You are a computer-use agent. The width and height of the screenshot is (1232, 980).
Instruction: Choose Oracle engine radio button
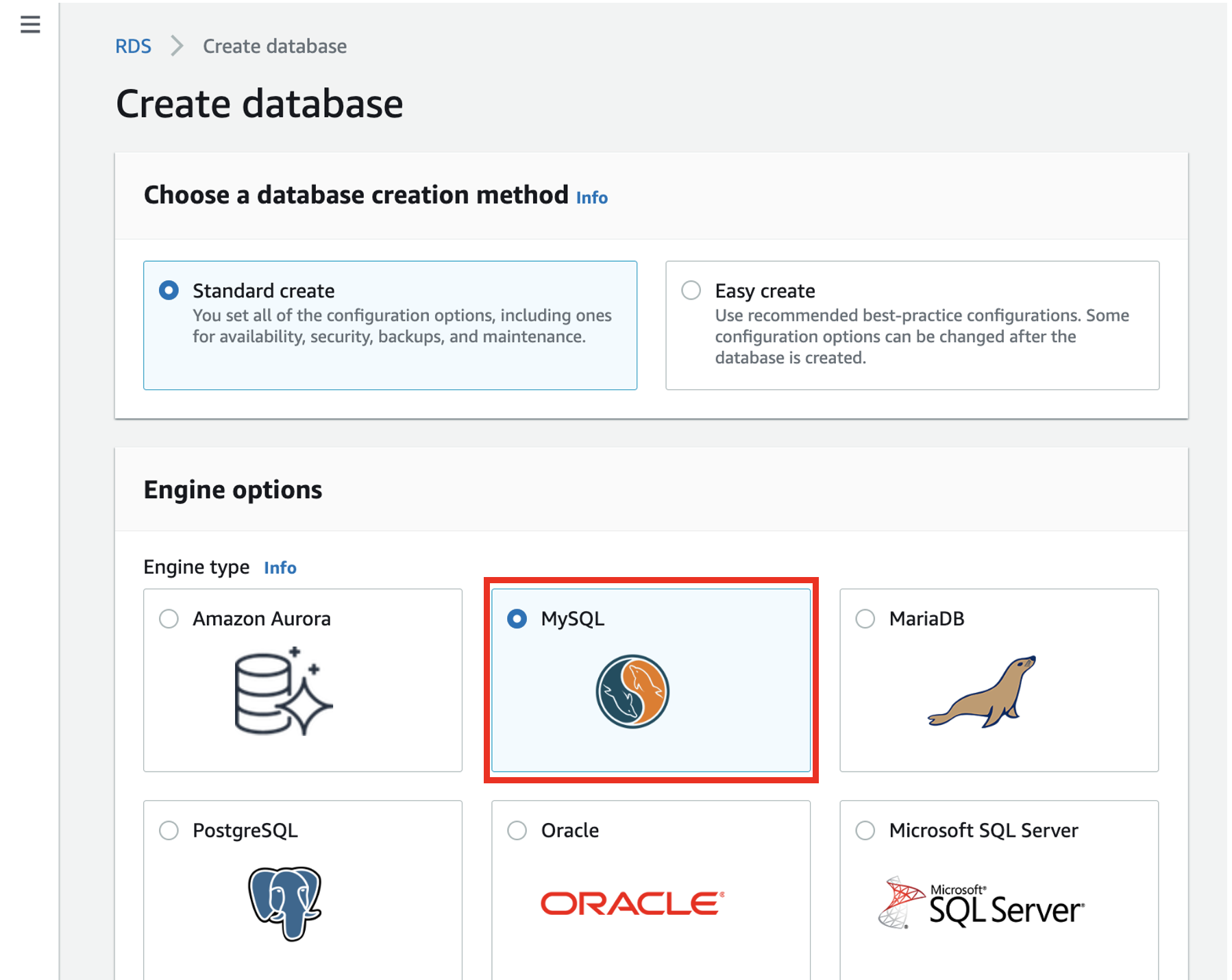tap(517, 831)
